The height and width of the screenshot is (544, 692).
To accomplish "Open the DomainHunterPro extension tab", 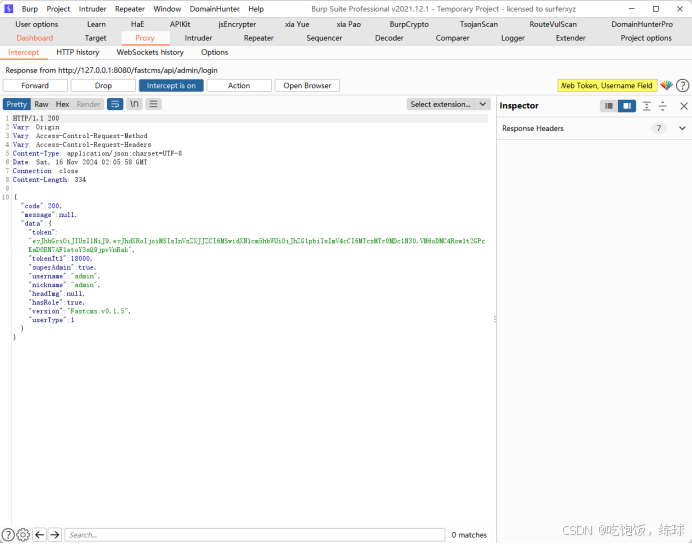I will tap(642, 24).
